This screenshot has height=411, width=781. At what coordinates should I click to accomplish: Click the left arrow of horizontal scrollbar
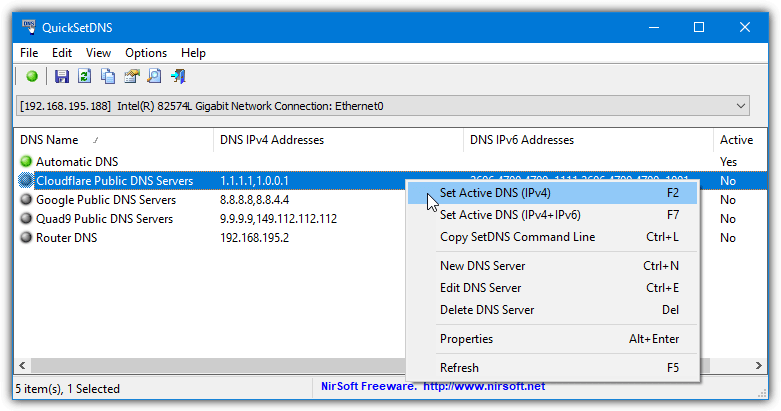[22, 365]
